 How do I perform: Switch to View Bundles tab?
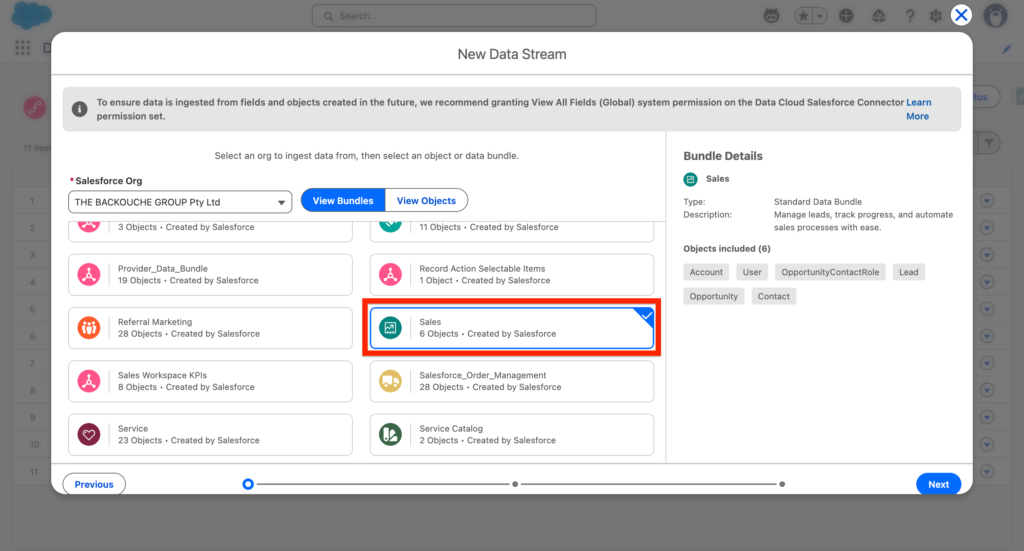pyautogui.click(x=343, y=201)
